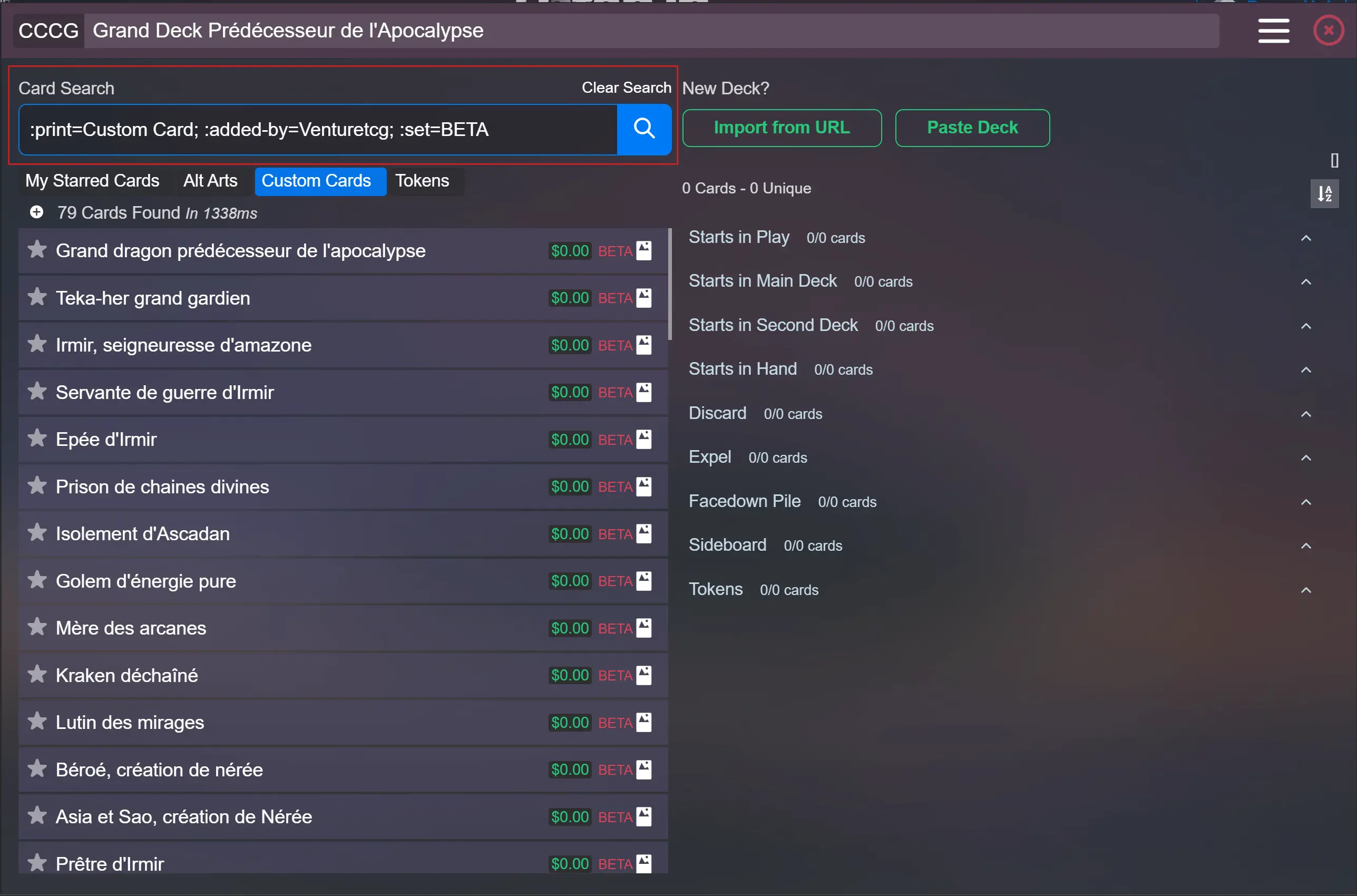Collapse the Starts in Hand section
Viewport: 1357px width, 896px height.
click(1305, 369)
